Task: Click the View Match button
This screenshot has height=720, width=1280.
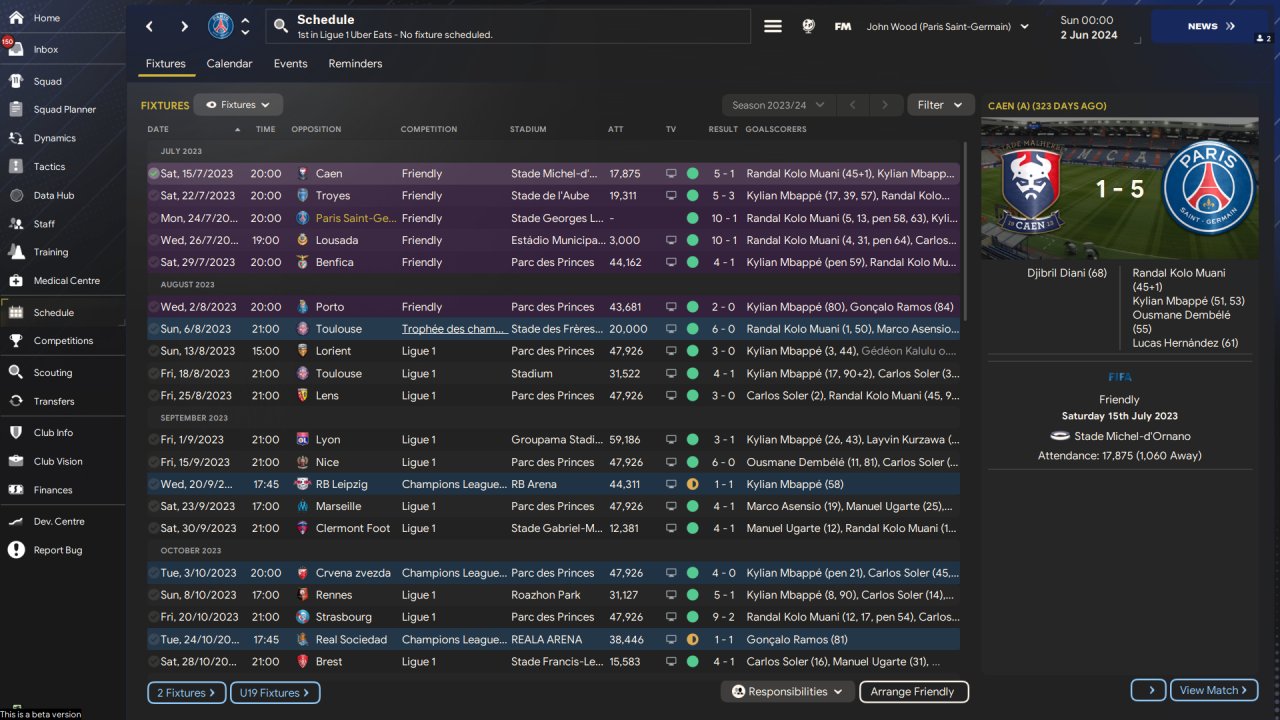Action: click(x=1213, y=690)
